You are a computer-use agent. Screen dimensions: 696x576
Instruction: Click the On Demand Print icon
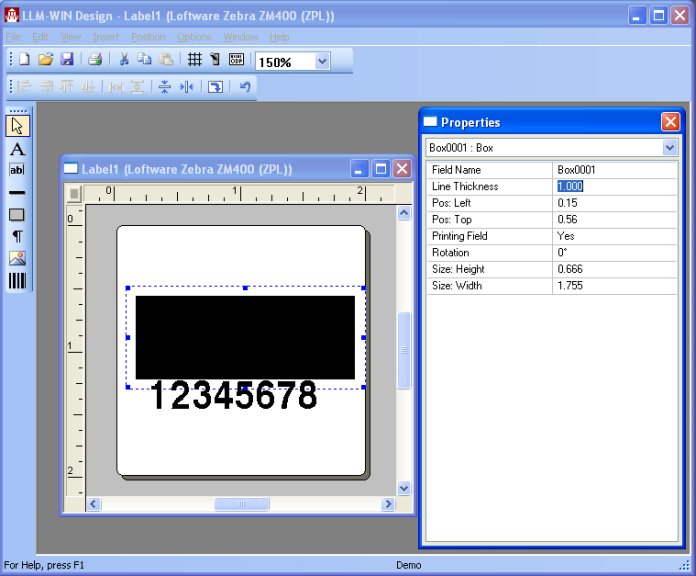pos(236,59)
